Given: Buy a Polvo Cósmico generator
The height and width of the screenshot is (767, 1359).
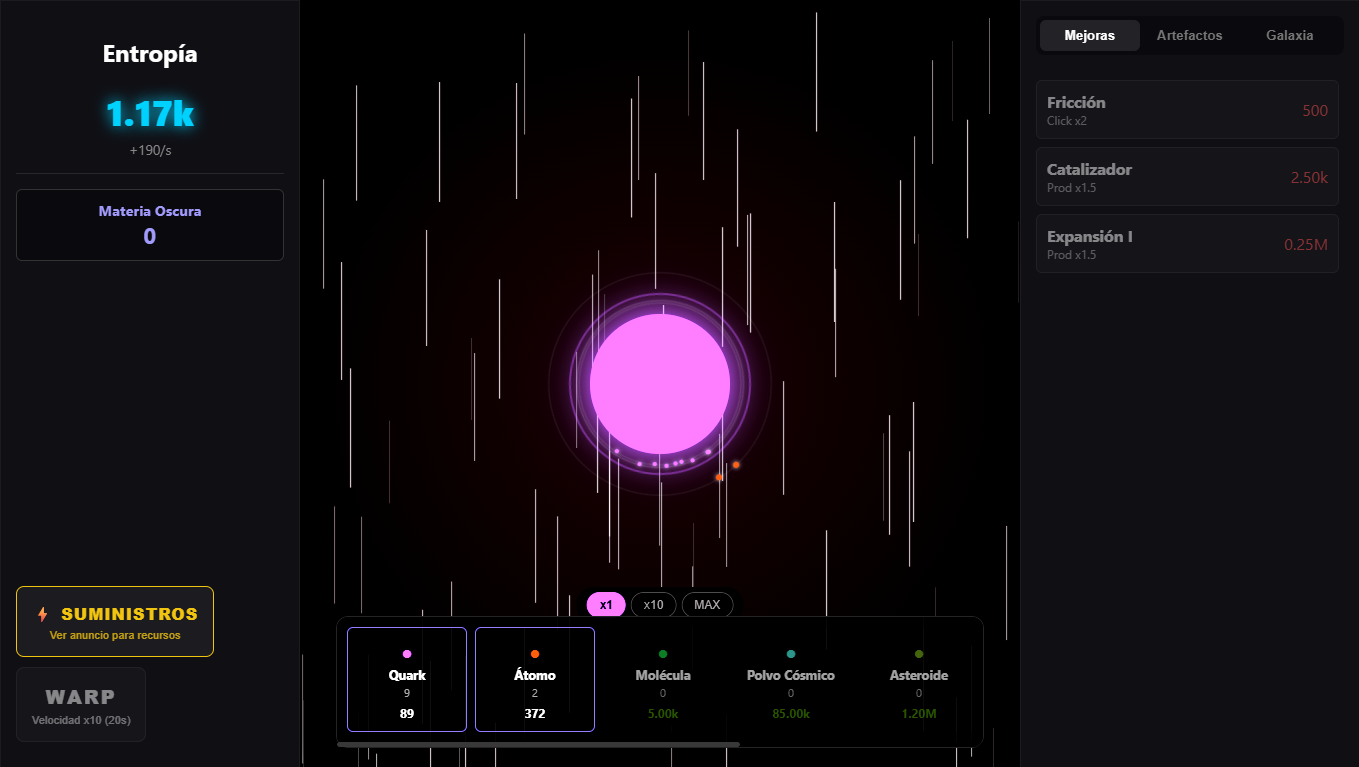Looking at the screenshot, I should pyautogui.click(x=791, y=679).
